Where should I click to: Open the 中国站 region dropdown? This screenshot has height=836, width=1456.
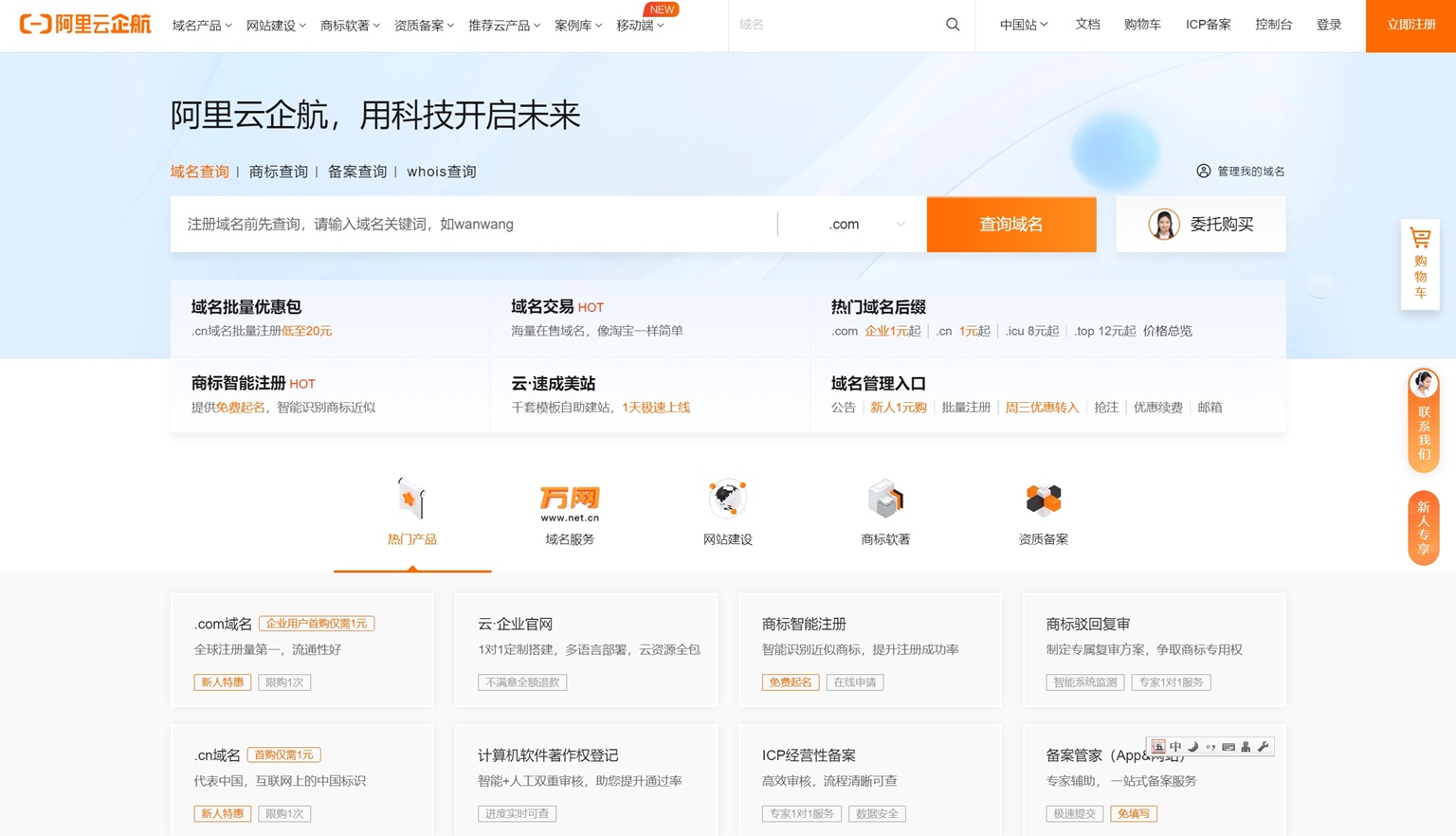coord(1024,25)
